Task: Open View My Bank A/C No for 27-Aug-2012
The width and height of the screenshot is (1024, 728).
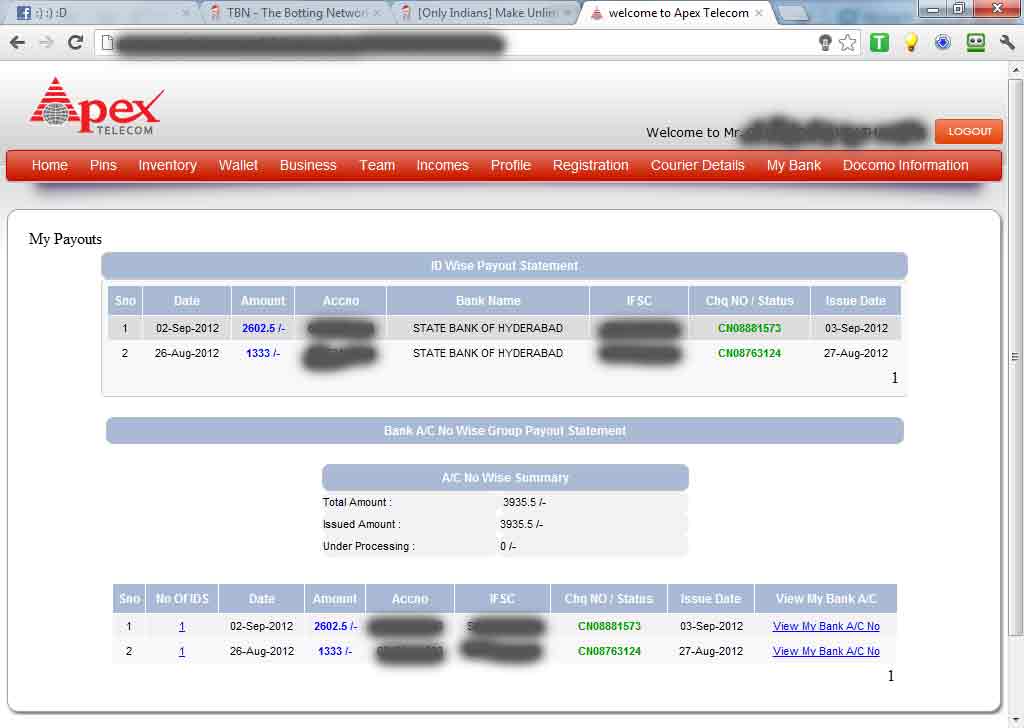Action: pos(826,651)
